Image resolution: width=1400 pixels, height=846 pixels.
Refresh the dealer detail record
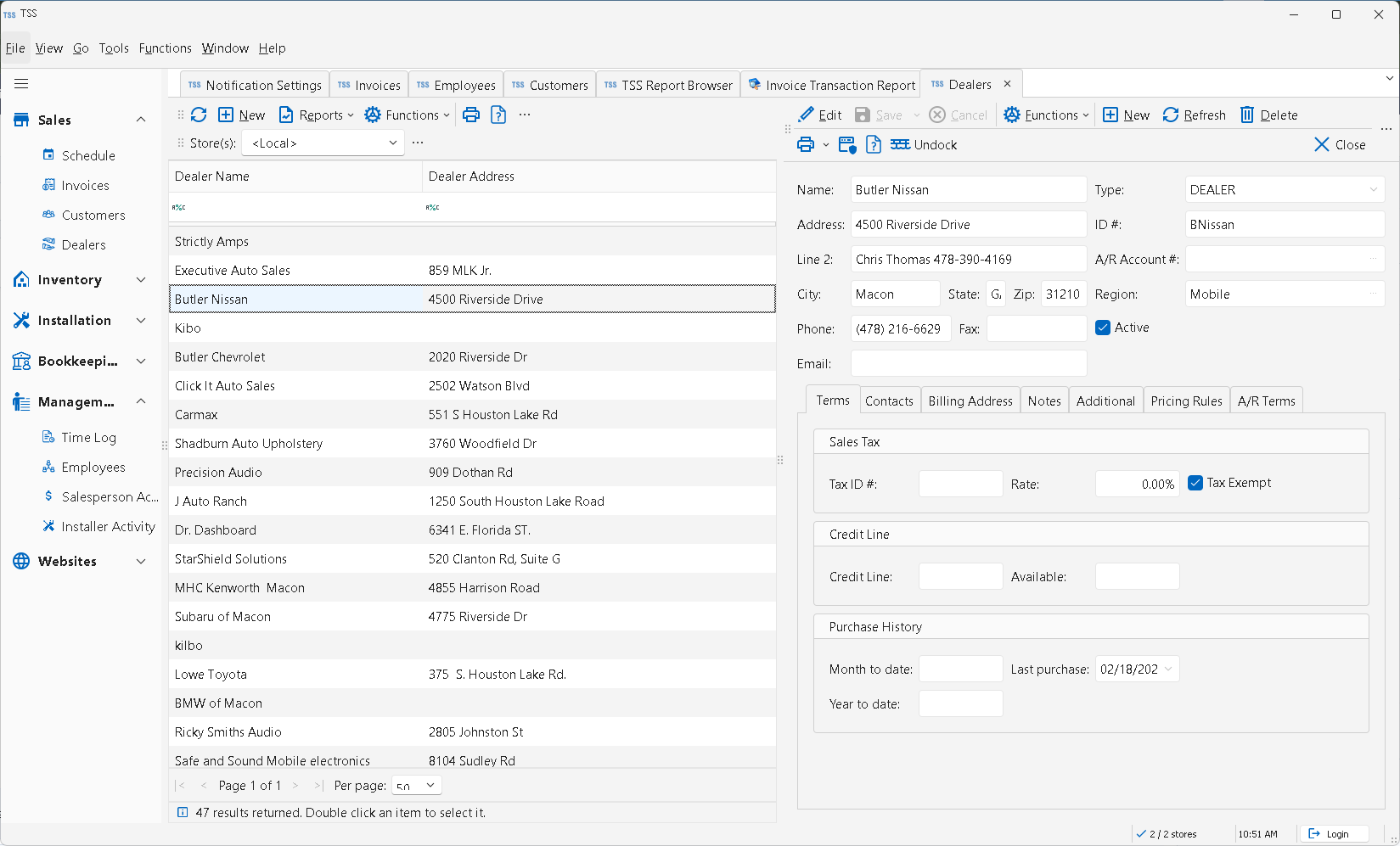click(x=1195, y=115)
